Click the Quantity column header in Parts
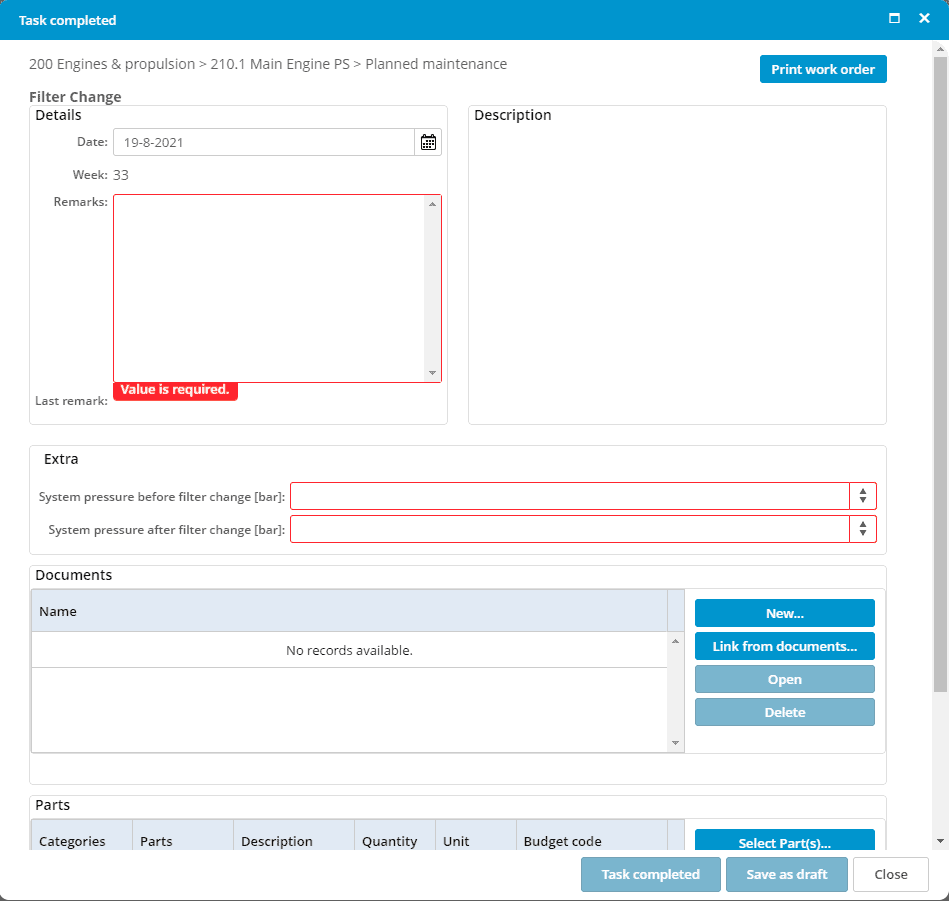 tap(394, 840)
